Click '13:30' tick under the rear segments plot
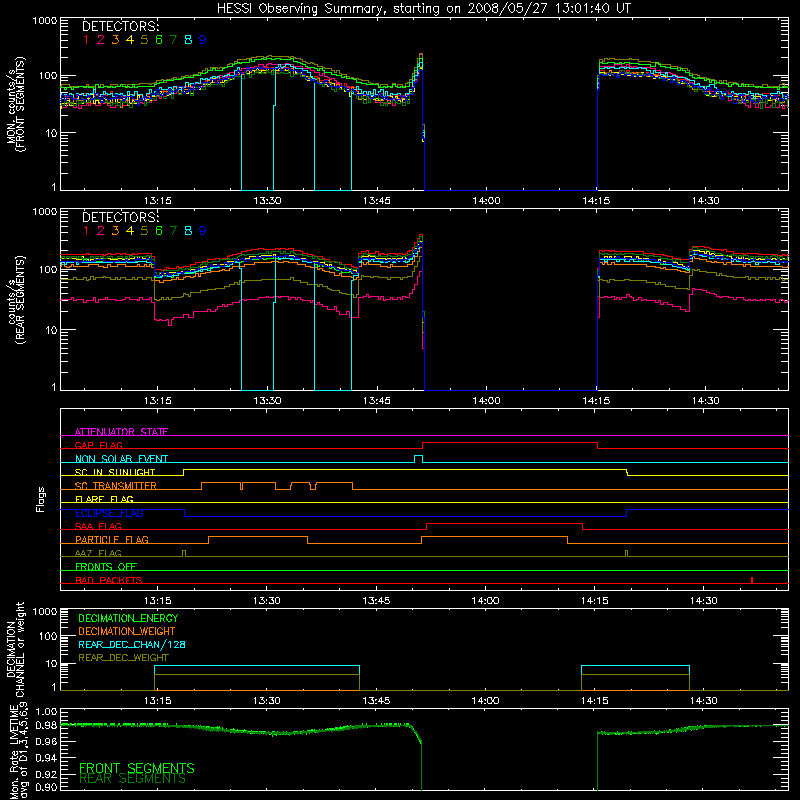The image size is (800, 800). tap(267, 401)
